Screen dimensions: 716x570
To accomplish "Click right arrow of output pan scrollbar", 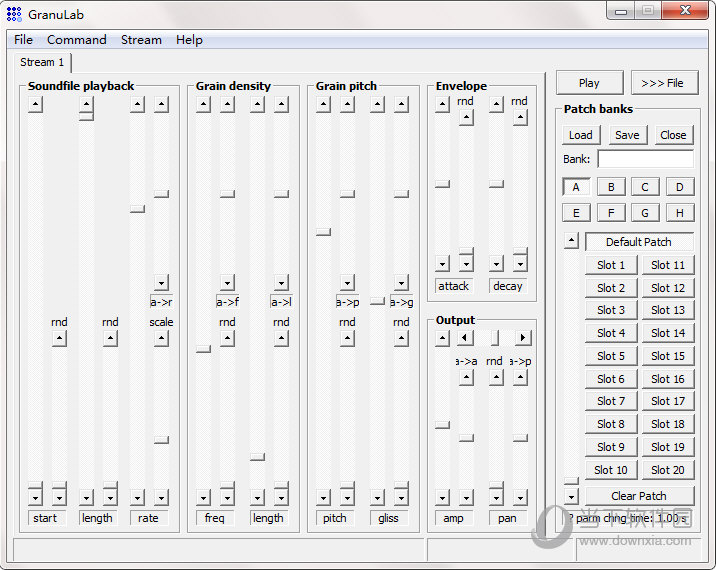I will pyautogui.click(x=523, y=338).
